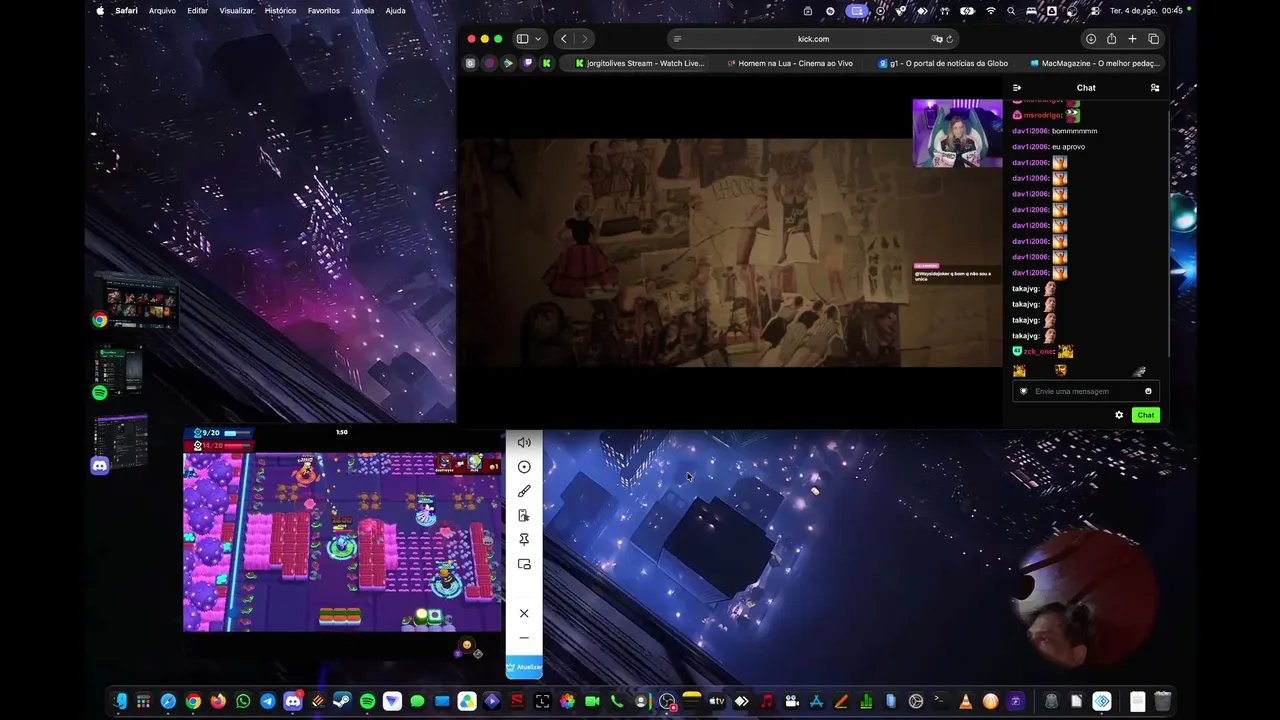Open Finder from the Dock

tap(119, 701)
